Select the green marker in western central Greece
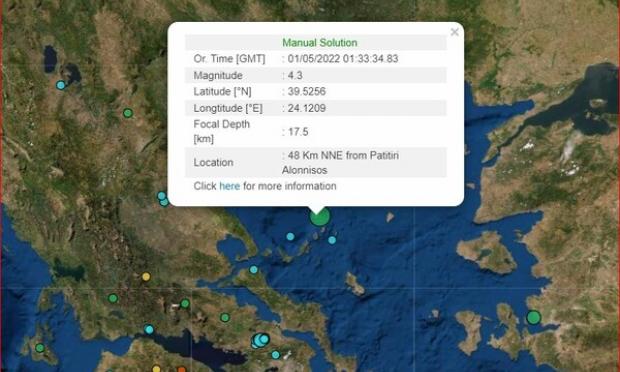Screen dimensions: 620x372 point(113,298)
